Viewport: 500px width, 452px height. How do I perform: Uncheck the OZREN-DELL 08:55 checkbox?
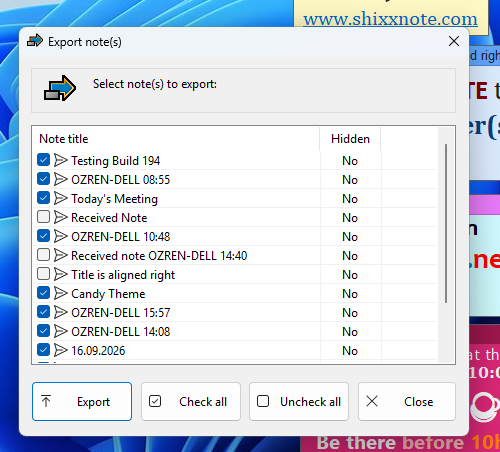43,179
